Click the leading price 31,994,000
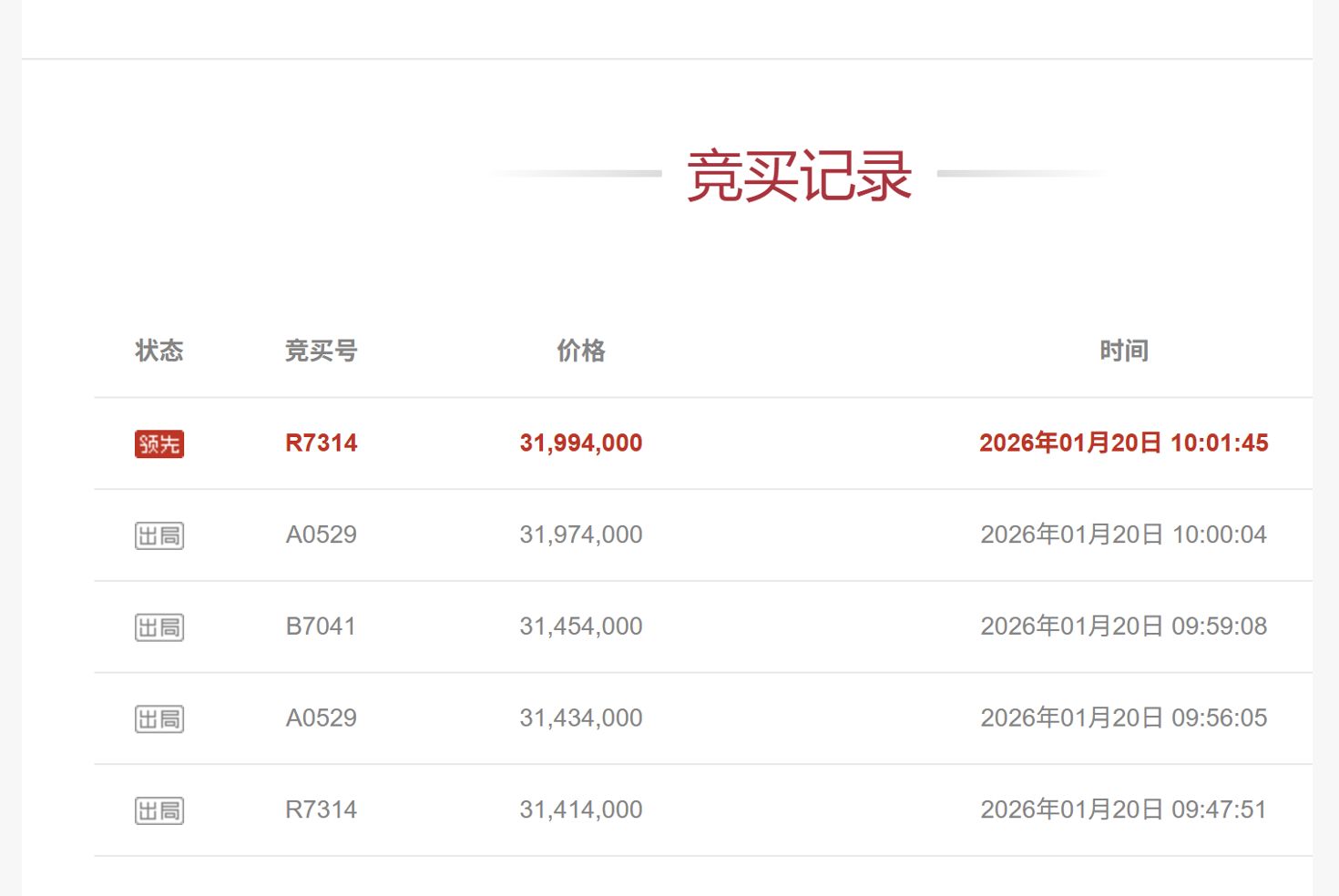 [x=581, y=443]
